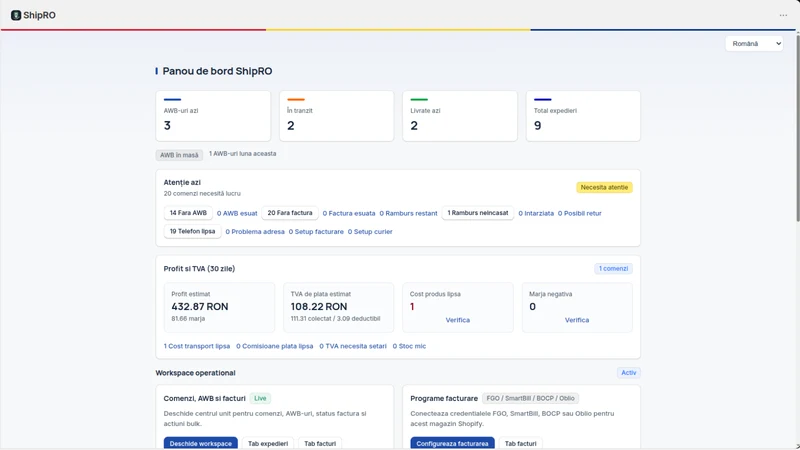
Task: Open the AWB-uri azi stat card
Action: coord(213,116)
